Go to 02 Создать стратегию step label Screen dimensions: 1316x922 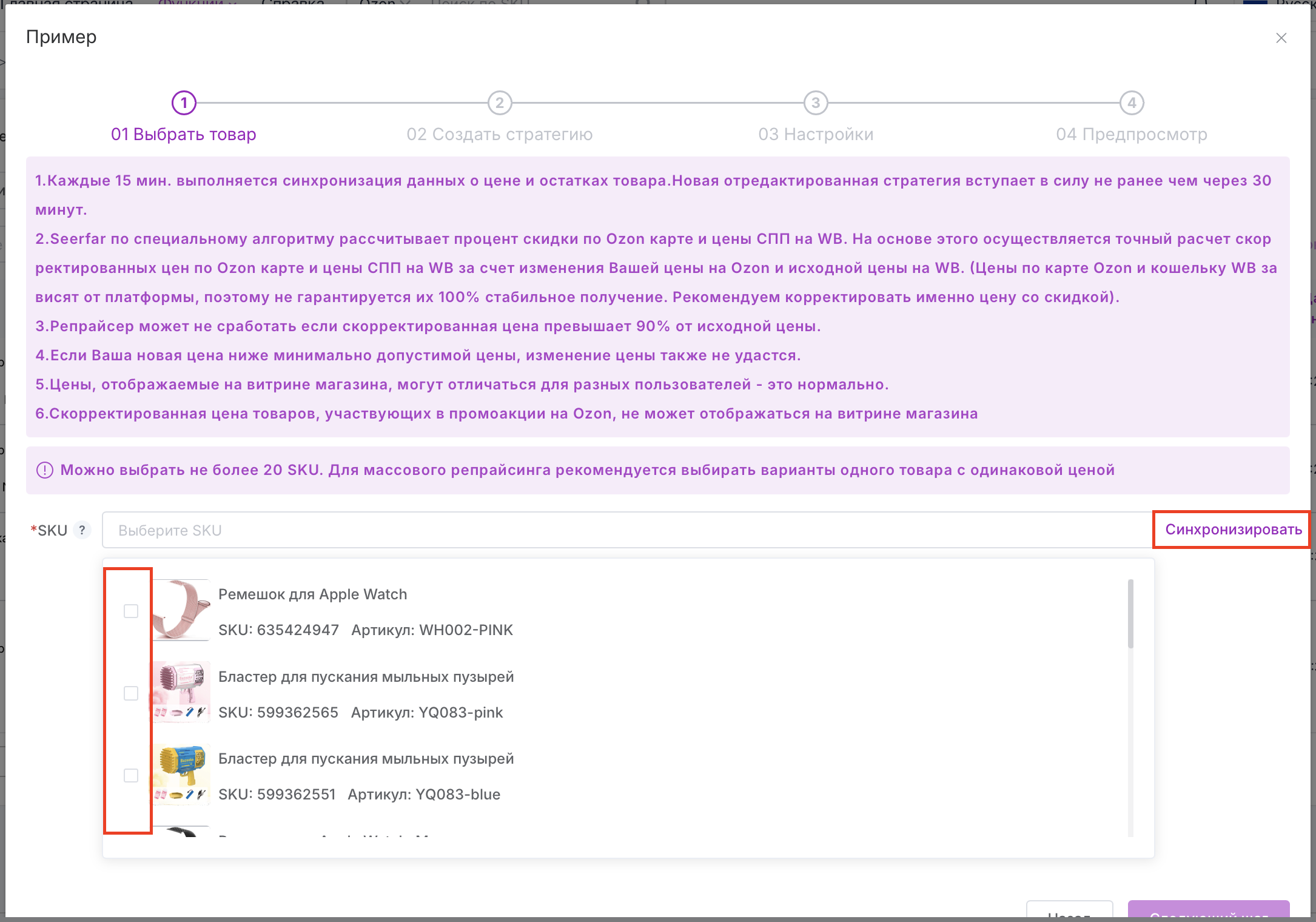(499, 134)
